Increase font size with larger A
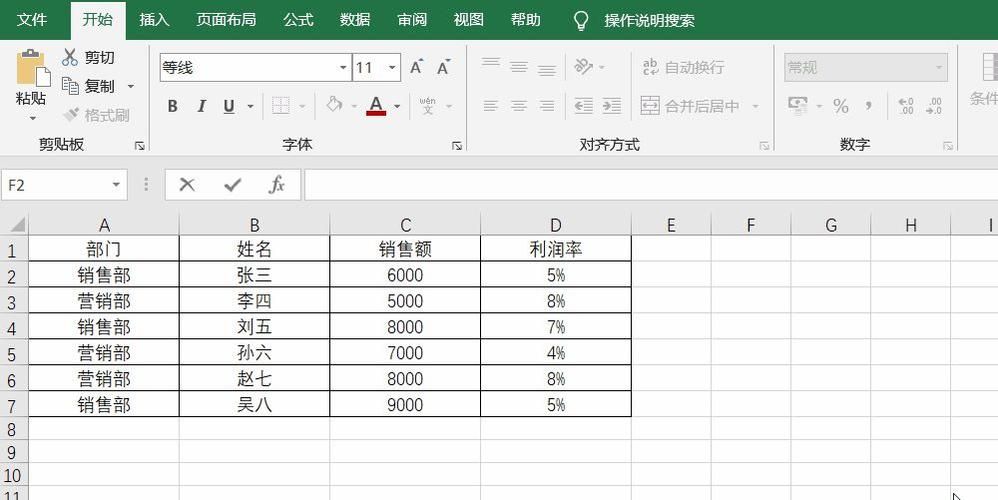Screen dimensions: 998x500 click(416, 67)
